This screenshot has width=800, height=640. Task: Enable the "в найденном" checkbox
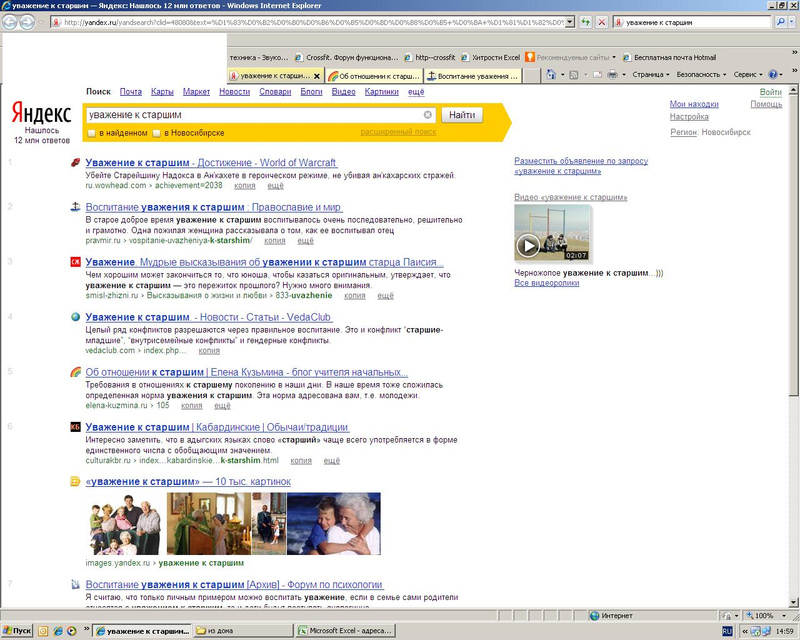(x=92, y=133)
